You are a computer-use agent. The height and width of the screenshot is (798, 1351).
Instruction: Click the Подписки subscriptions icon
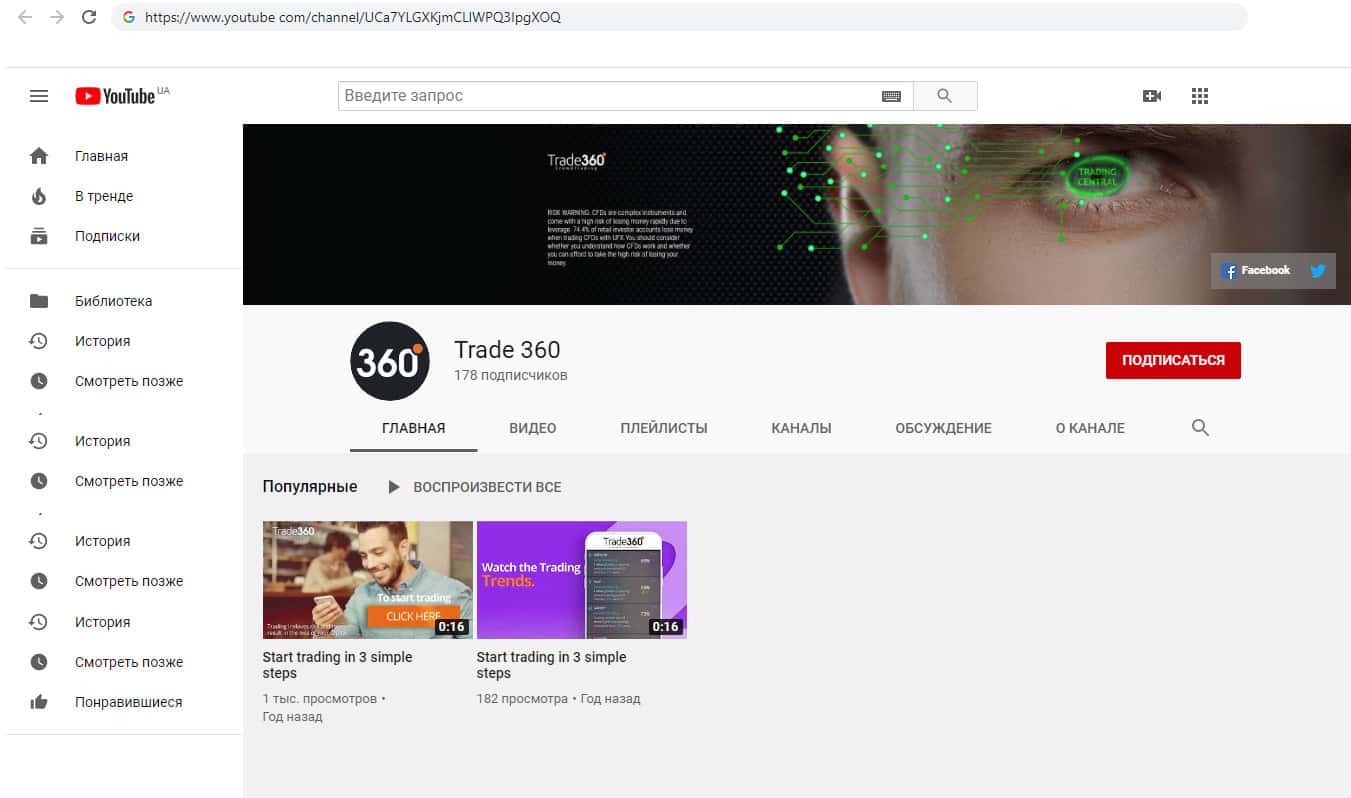(39, 236)
